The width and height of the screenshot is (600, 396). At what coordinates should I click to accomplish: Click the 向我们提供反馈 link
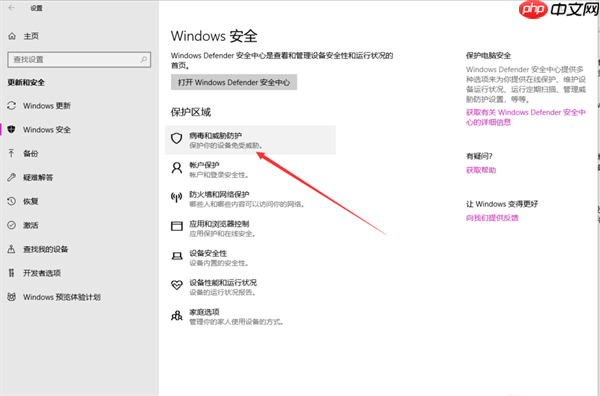[x=492, y=218]
